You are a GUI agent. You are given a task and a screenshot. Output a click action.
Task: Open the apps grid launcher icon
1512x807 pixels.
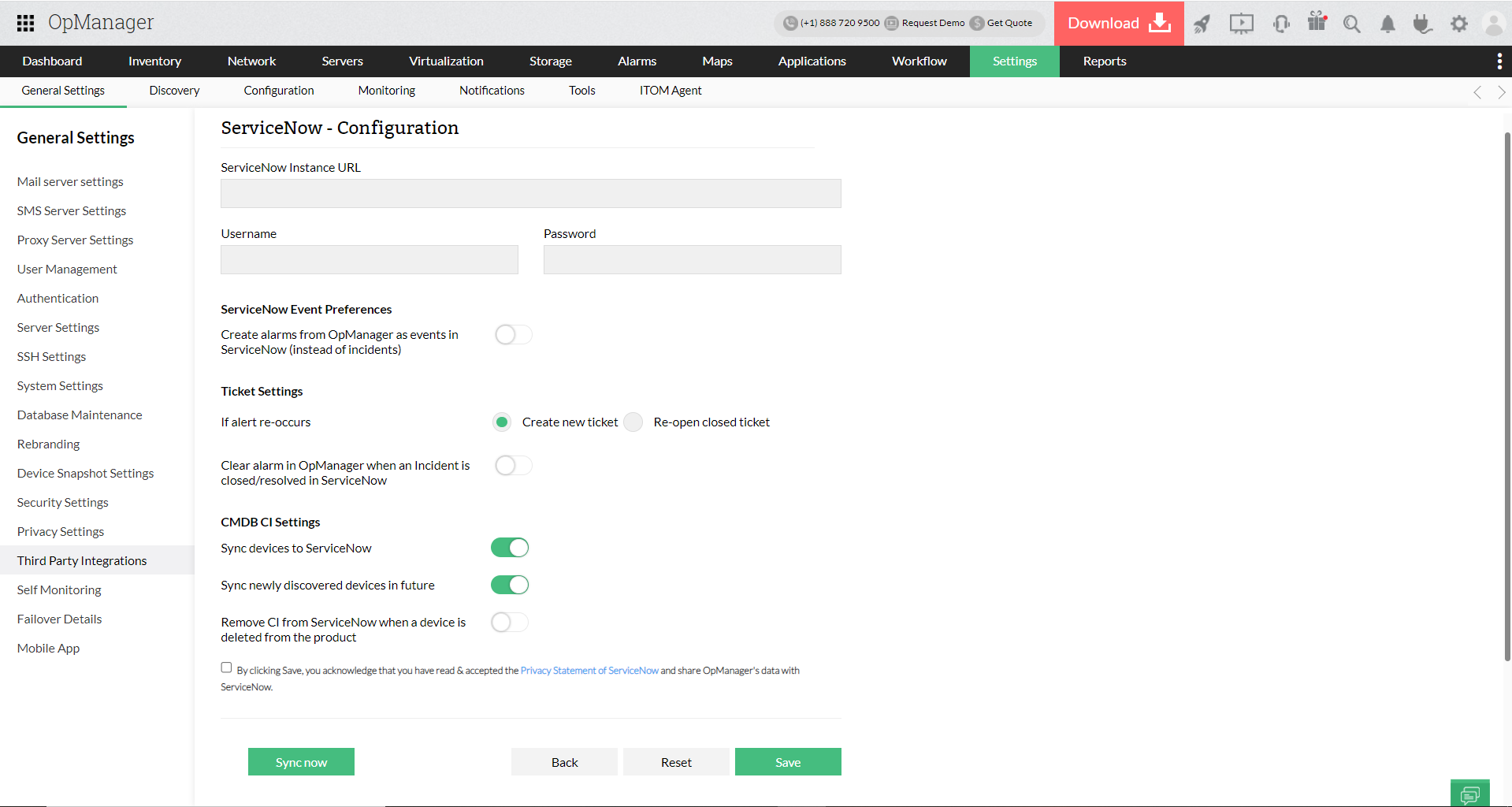(25, 23)
